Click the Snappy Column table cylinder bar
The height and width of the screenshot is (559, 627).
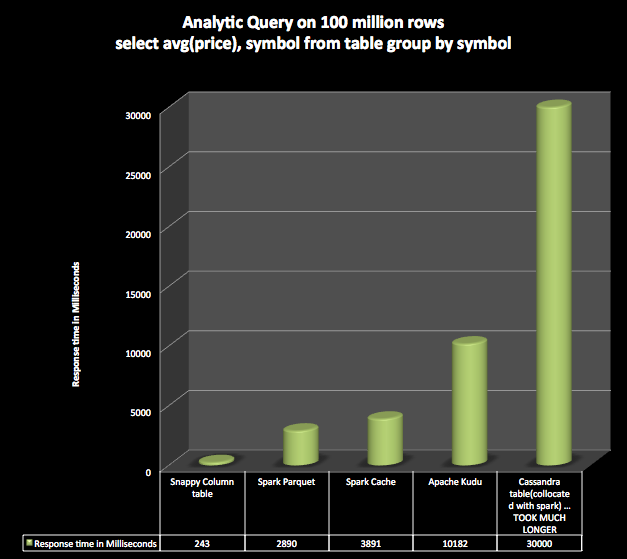pyautogui.click(x=216, y=460)
